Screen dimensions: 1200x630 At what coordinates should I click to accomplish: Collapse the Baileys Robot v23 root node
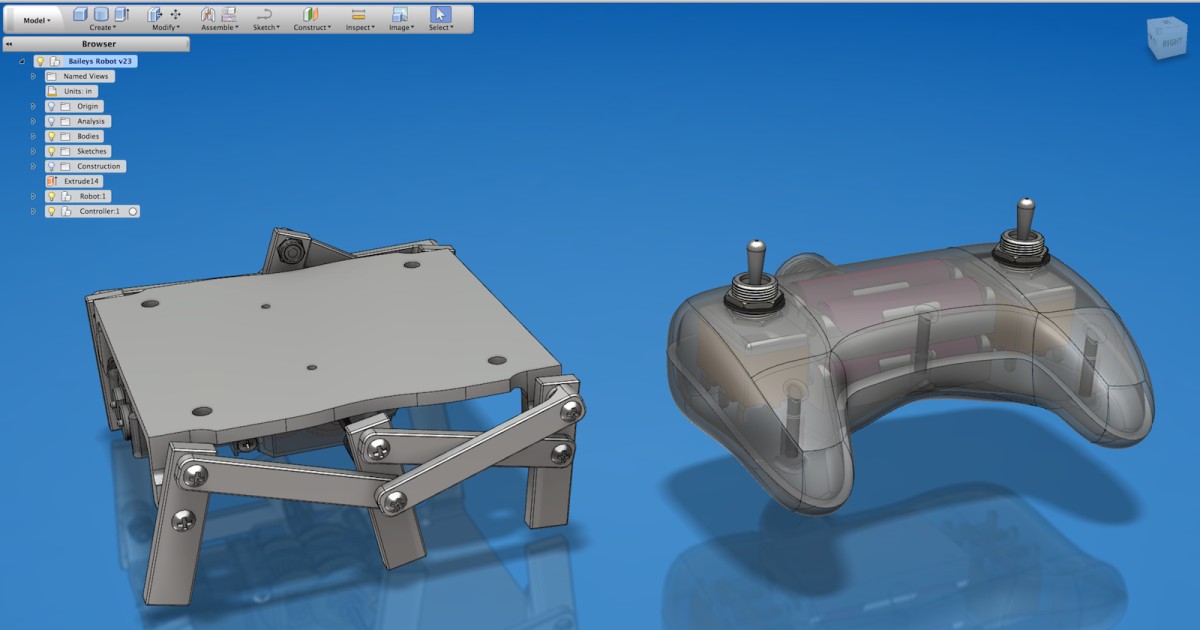21,61
